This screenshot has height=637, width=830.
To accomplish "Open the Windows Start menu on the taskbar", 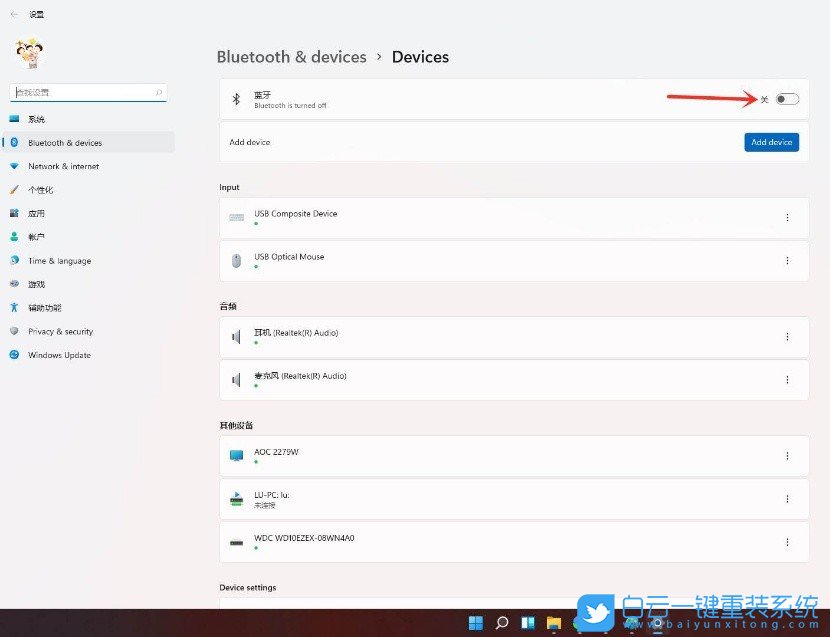I will 476,623.
